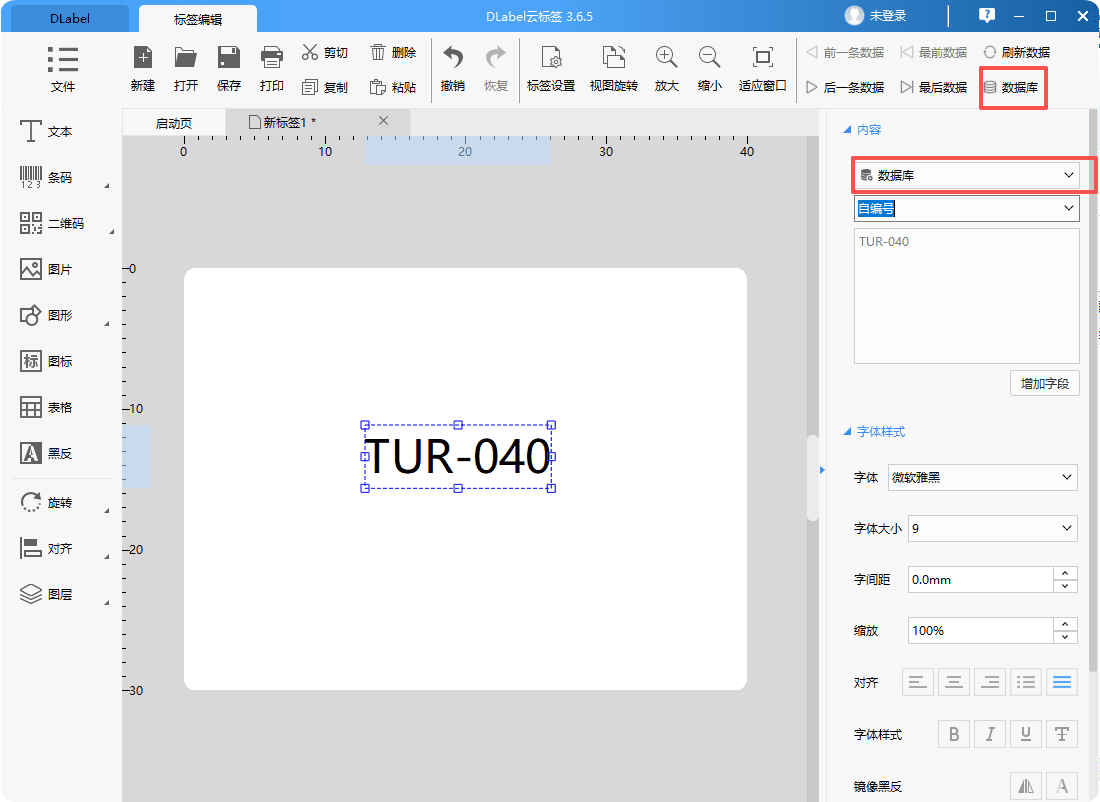Refresh data with 刷新数据
This screenshot has height=802, width=1100.
coord(1017,53)
